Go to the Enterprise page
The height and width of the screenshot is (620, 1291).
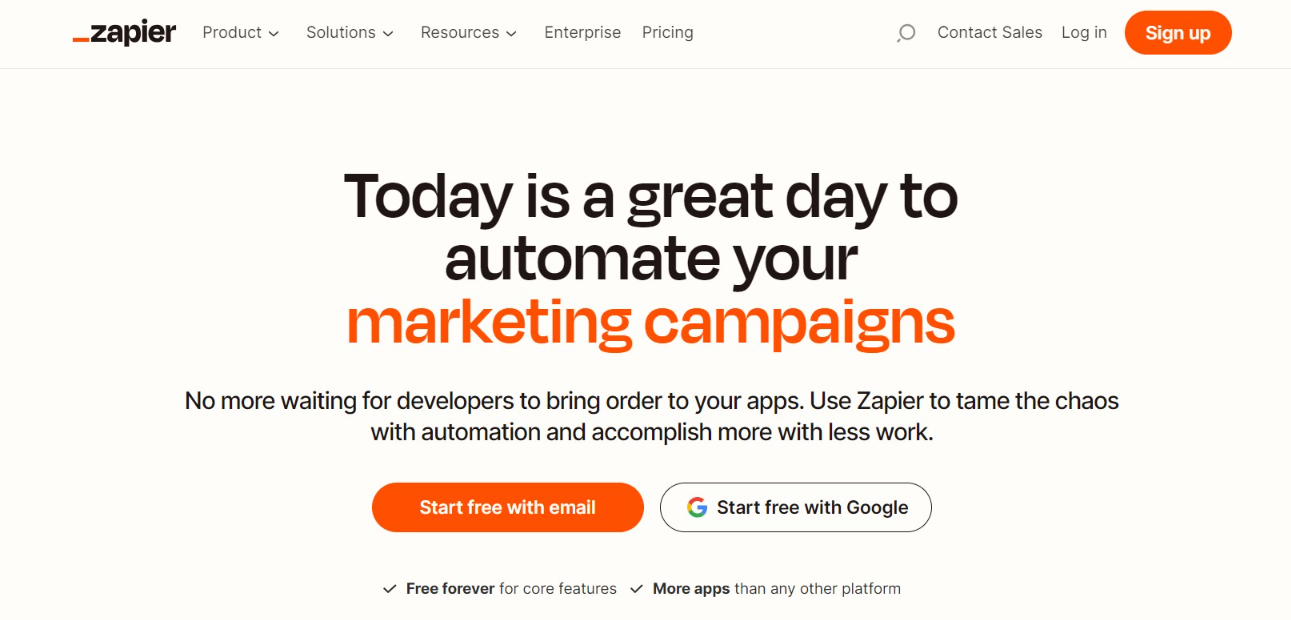[582, 33]
